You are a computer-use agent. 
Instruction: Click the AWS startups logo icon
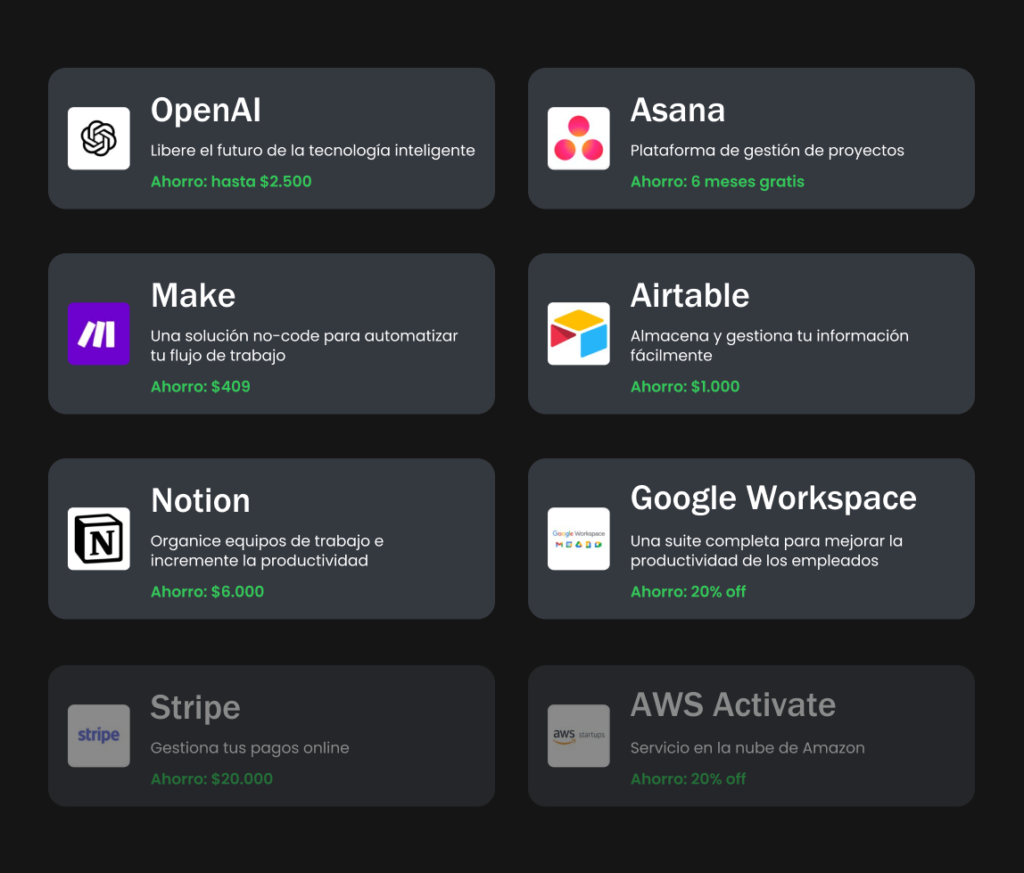tap(579, 736)
